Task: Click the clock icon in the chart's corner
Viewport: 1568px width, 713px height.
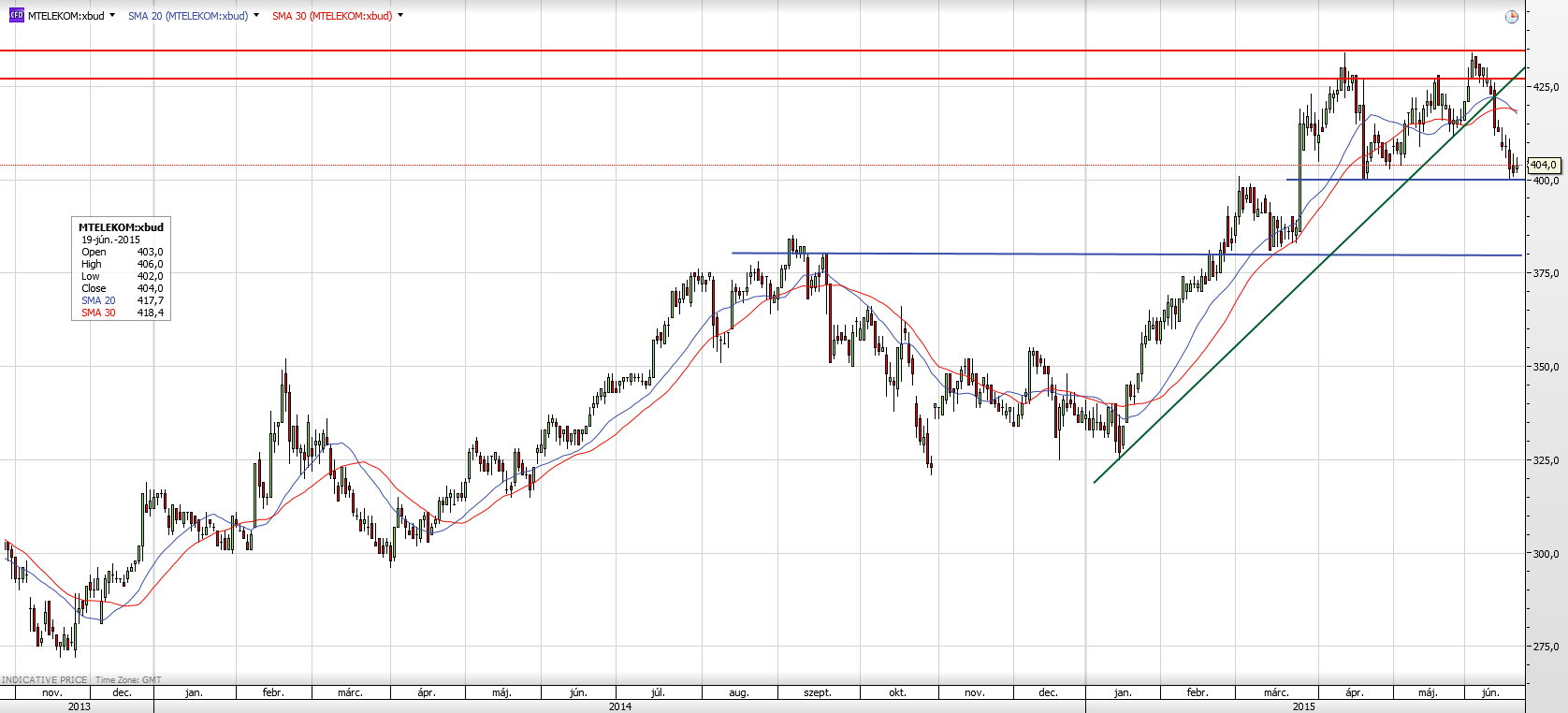Action: click(1511, 17)
